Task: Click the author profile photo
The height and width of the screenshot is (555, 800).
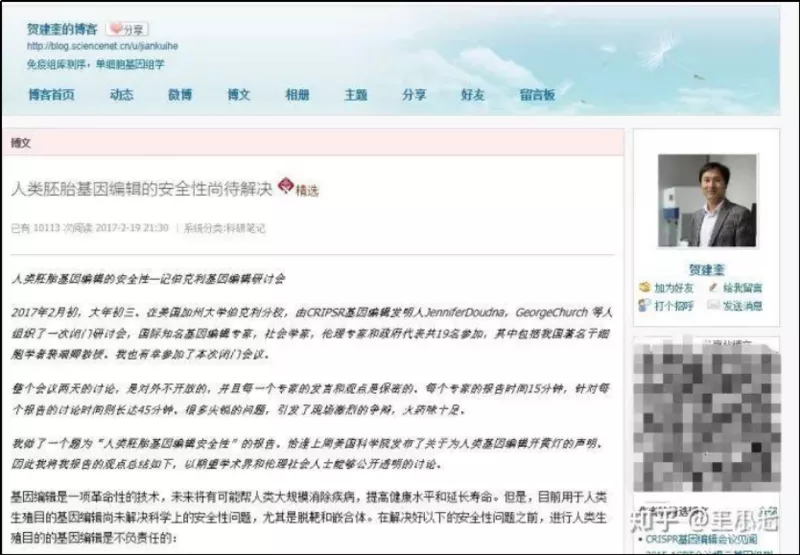Action: pos(706,201)
